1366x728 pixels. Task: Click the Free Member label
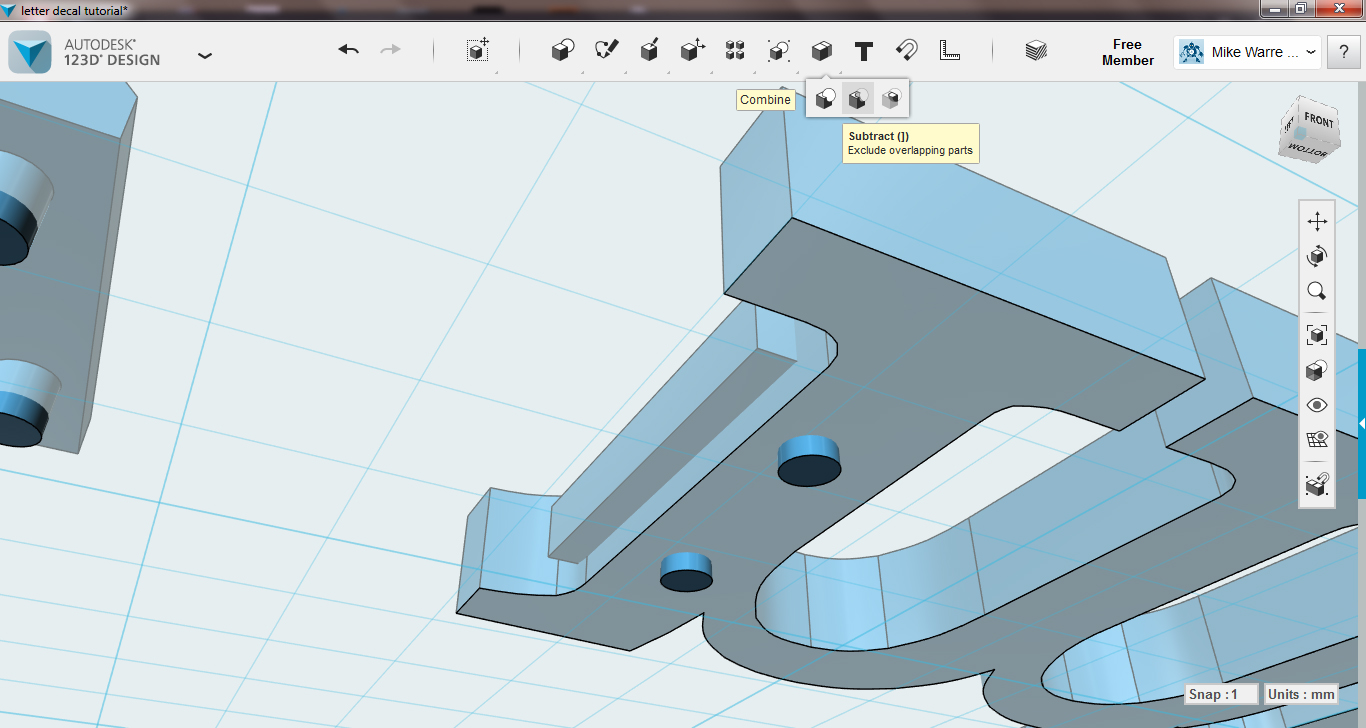(1127, 52)
